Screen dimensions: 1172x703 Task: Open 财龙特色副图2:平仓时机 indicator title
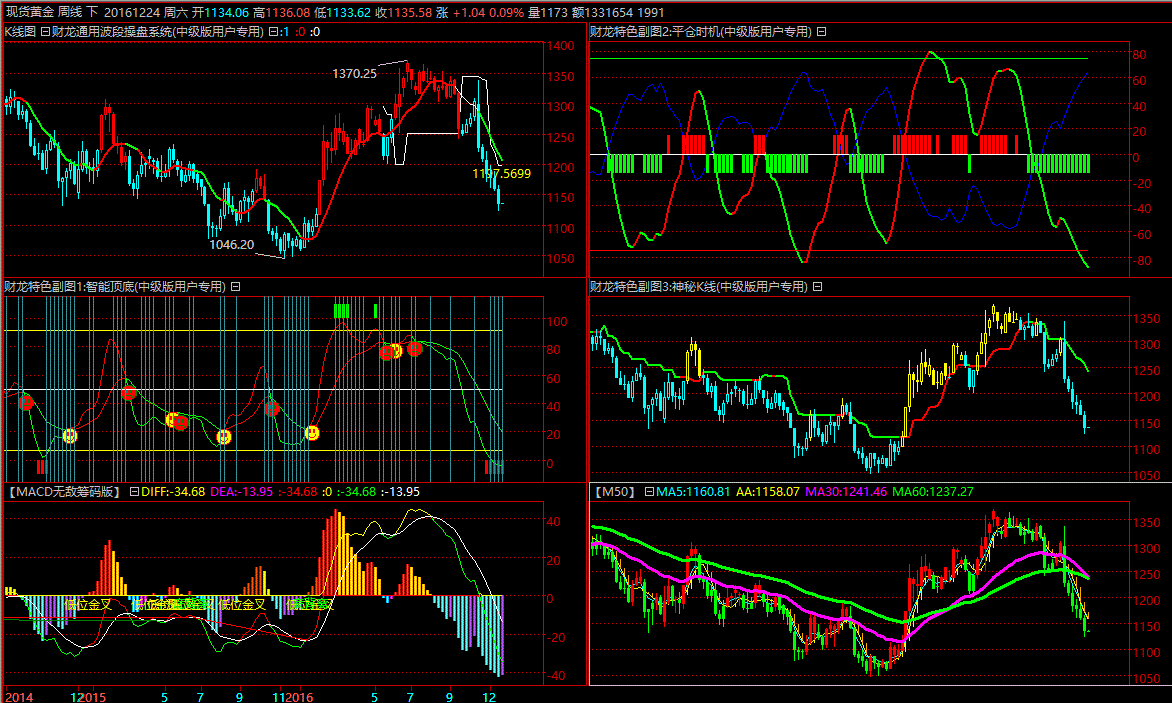click(701, 32)
